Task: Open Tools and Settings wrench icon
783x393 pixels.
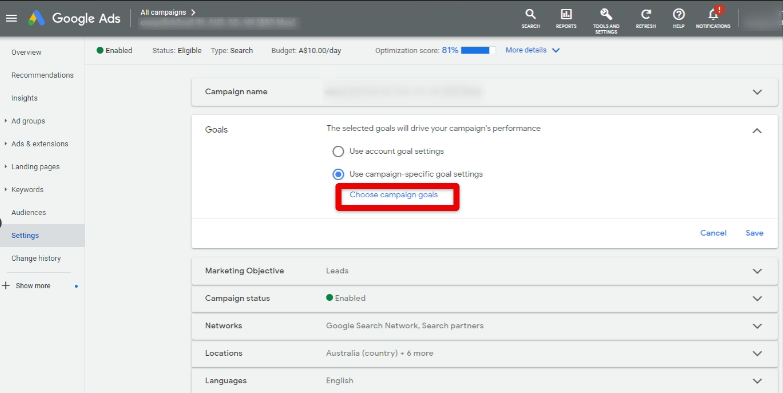Action: 606,21
